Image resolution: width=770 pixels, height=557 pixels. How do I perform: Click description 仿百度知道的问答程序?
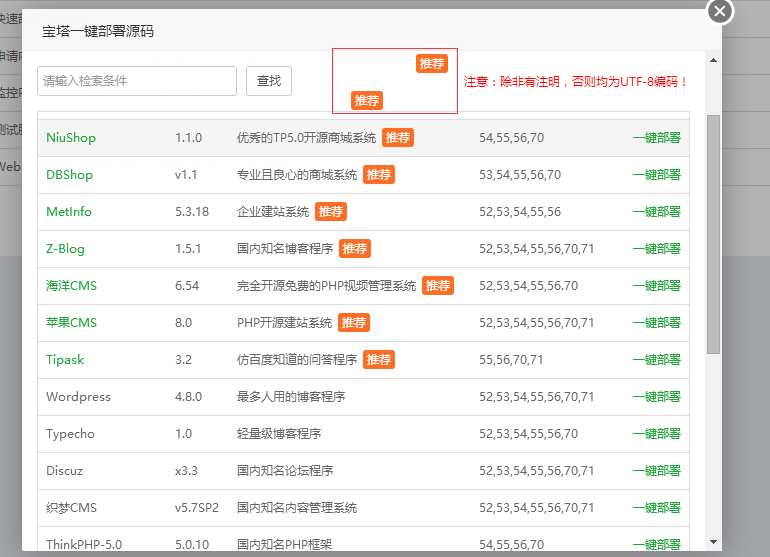(297, 360)
